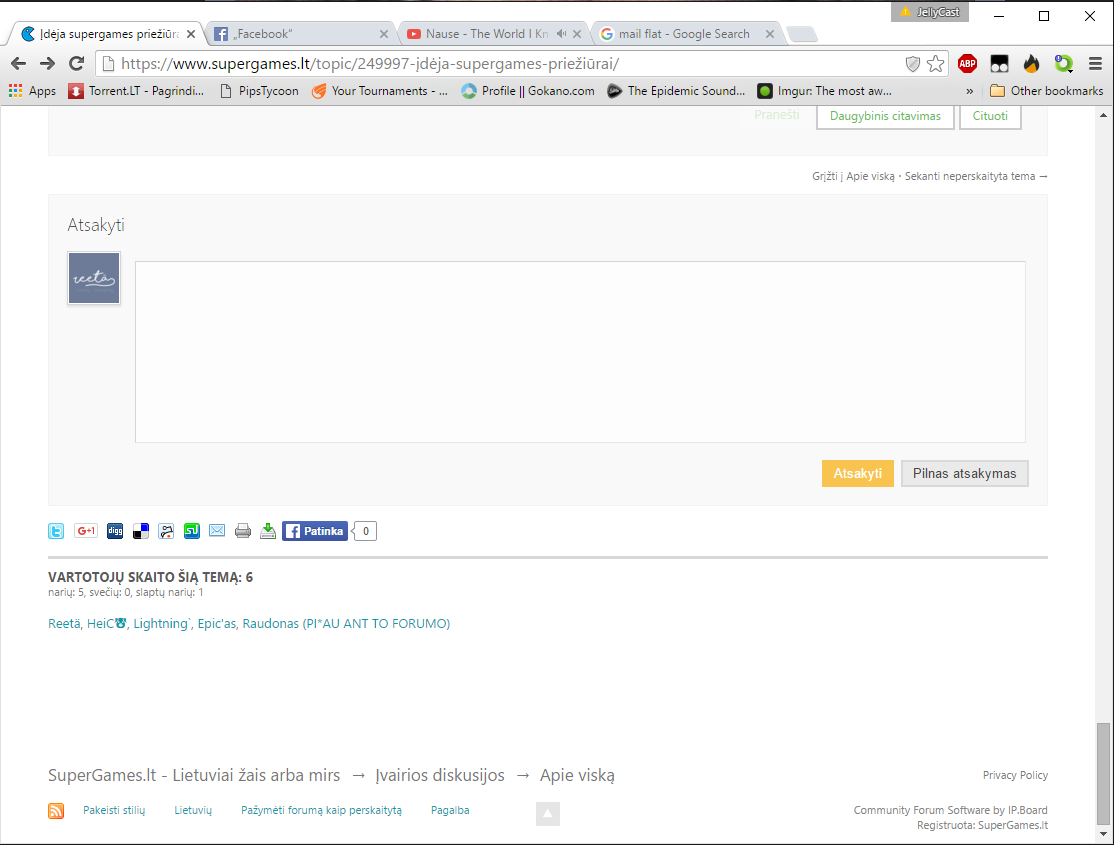Click shield icon in address bar
1114x845 pixels.
[913, 64]
